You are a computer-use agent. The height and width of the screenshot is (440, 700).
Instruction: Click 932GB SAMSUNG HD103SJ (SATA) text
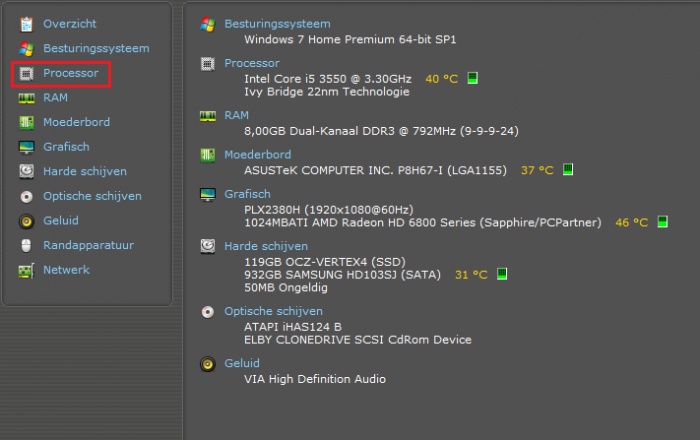point(342,275)
